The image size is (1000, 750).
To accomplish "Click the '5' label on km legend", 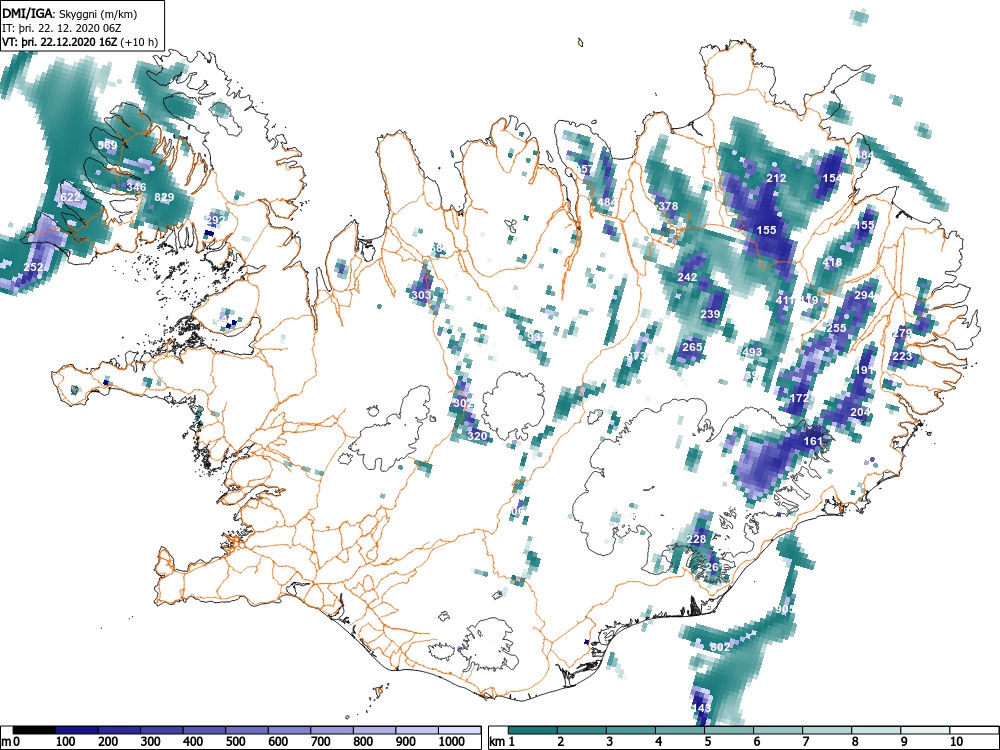I will point(707,741).
